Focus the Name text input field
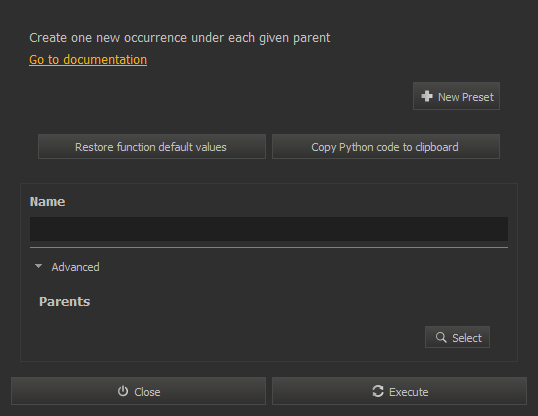 pos(269,229)
